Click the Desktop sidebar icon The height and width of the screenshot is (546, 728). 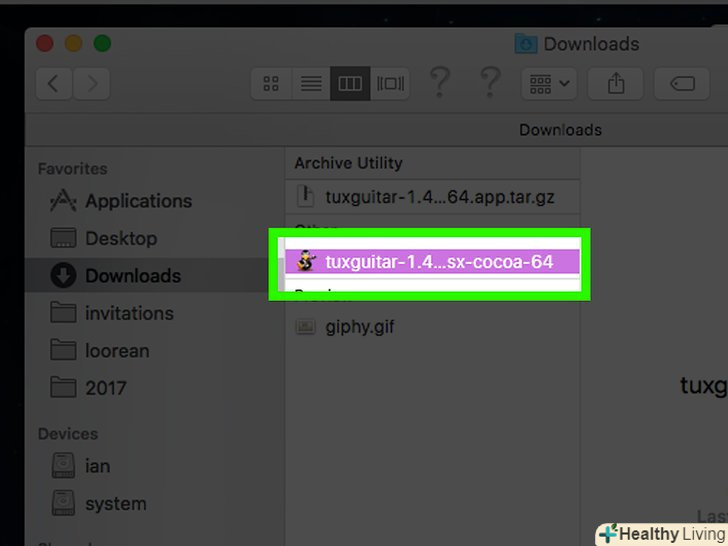click(63, 238)
